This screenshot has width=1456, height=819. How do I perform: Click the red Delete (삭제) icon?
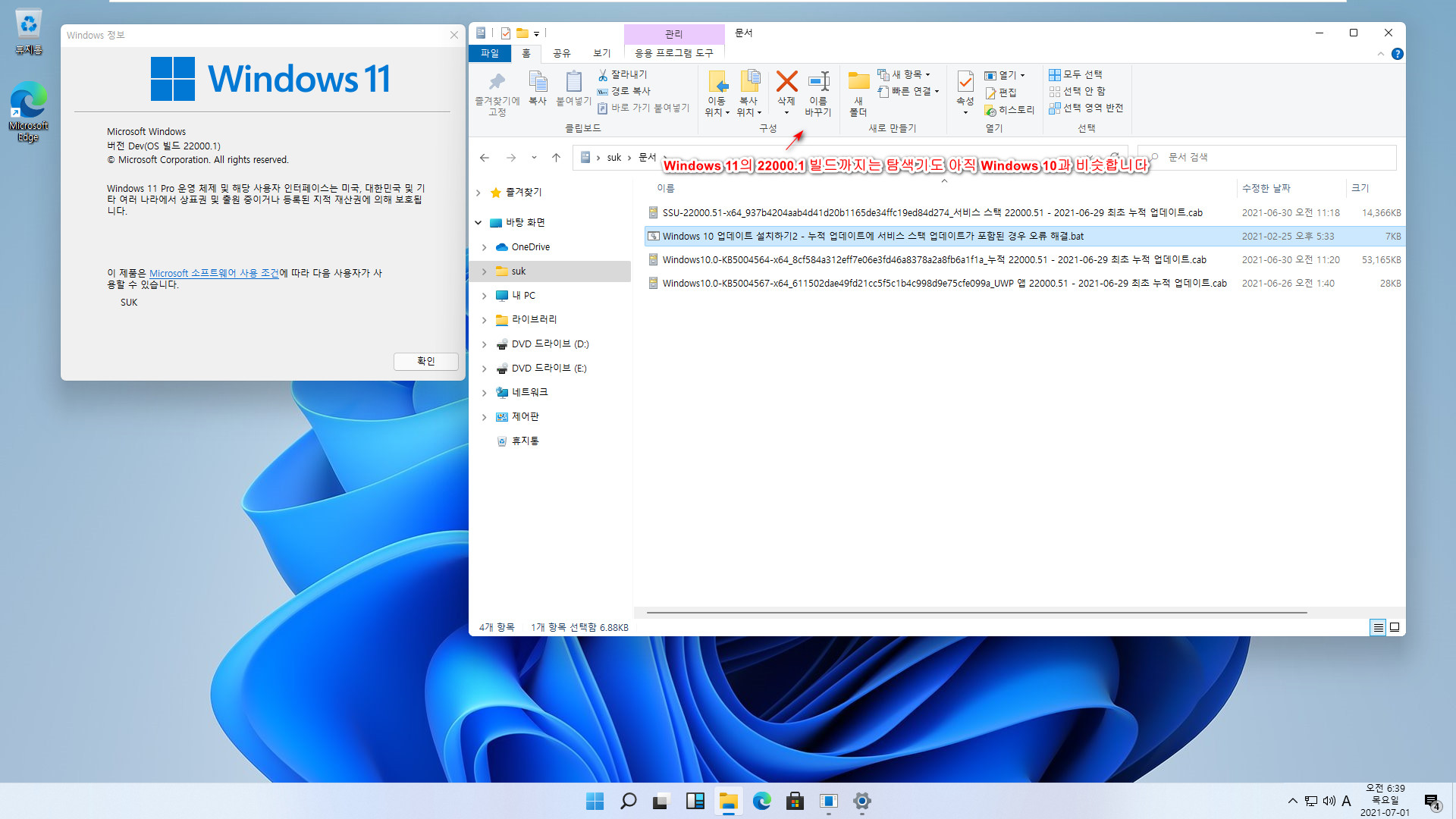pos(786,81)
